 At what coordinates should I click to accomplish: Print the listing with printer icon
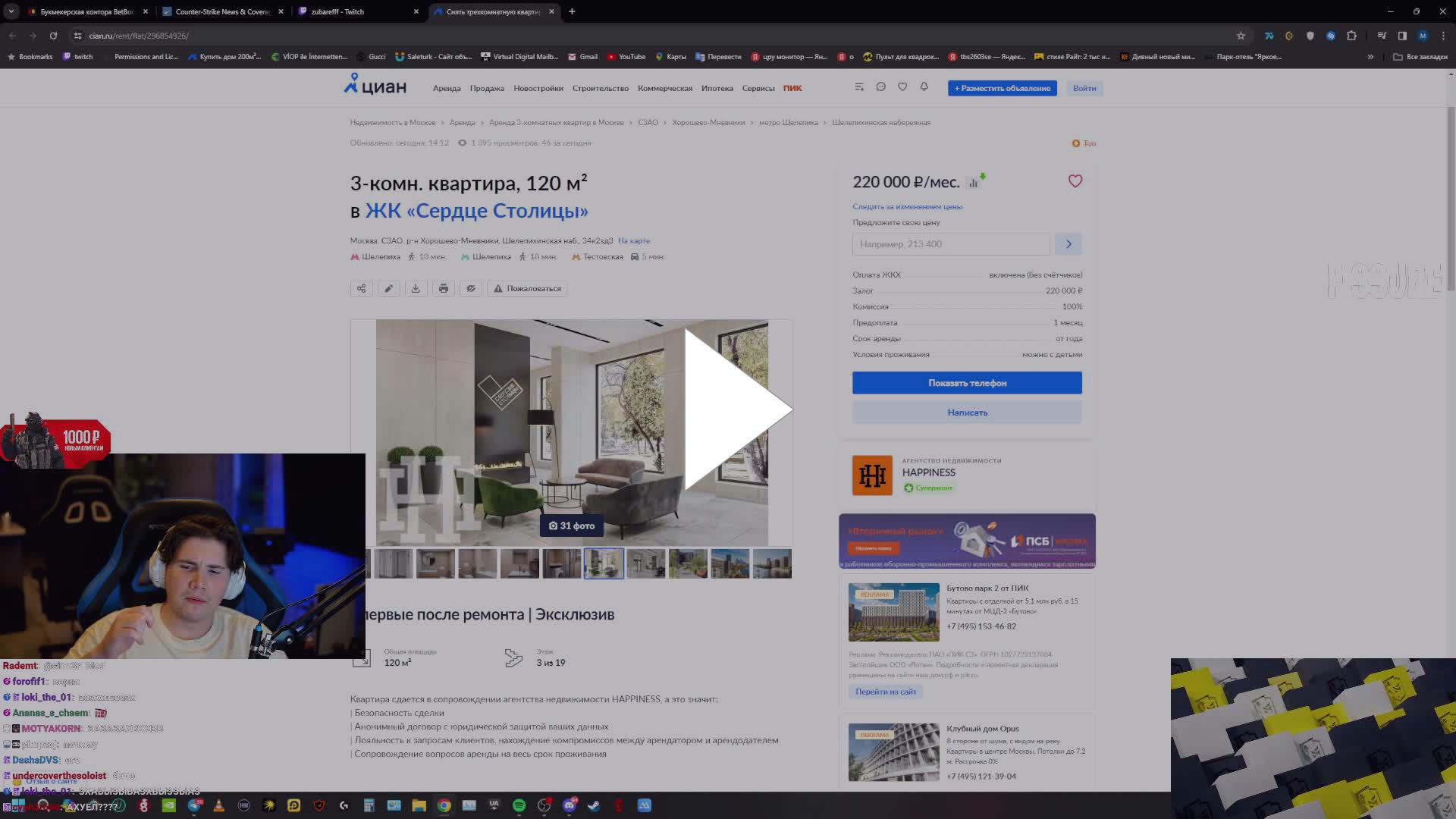point(443,288)
